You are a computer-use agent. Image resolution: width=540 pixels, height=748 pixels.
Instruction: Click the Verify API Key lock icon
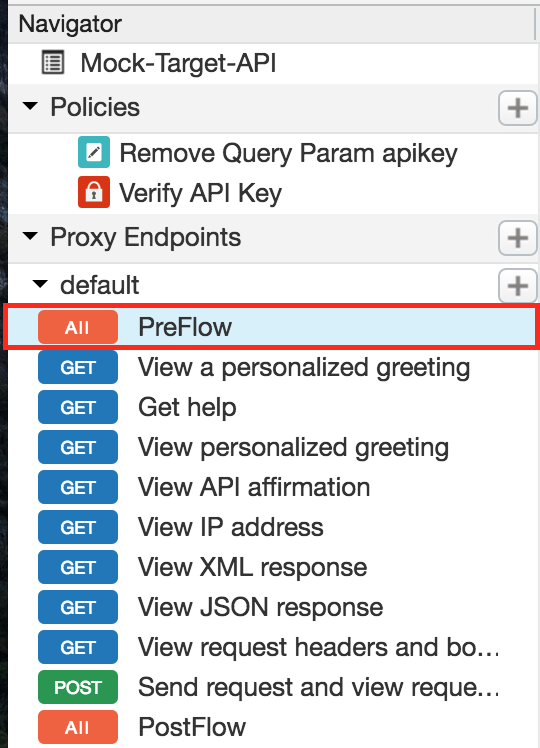(94, 192)
